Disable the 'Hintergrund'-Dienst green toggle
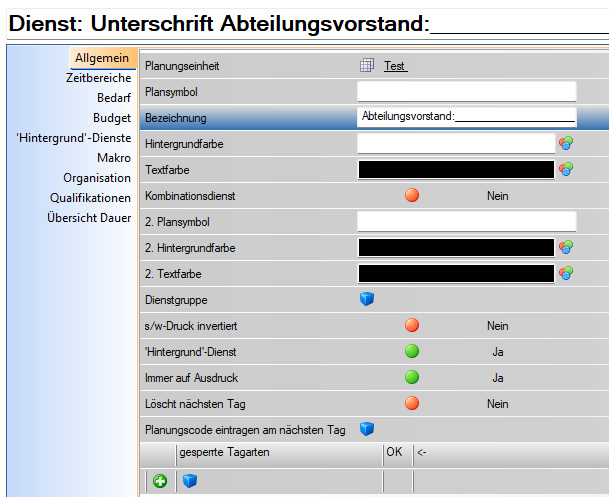This screenshot has width=609, height=497. 412,351
